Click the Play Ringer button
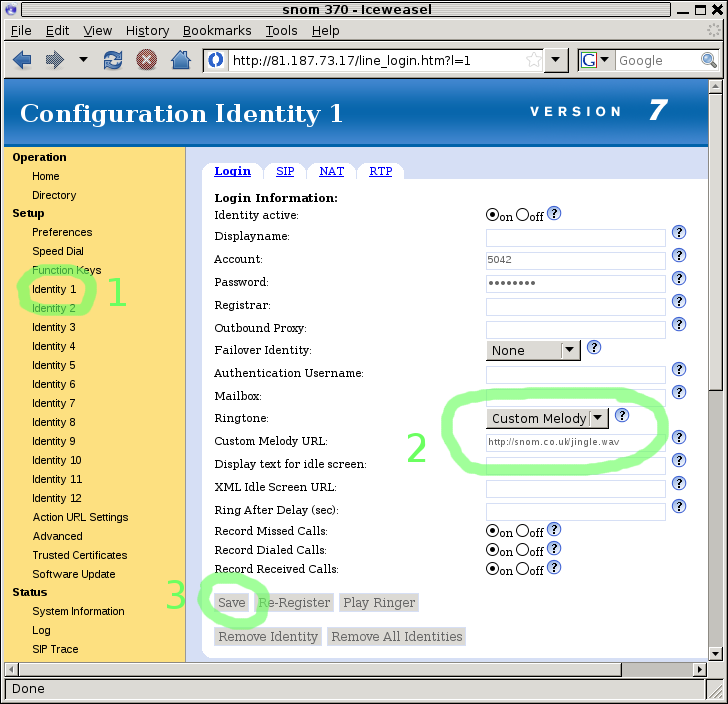The image size is (728, 704). [x=379, y=602]
